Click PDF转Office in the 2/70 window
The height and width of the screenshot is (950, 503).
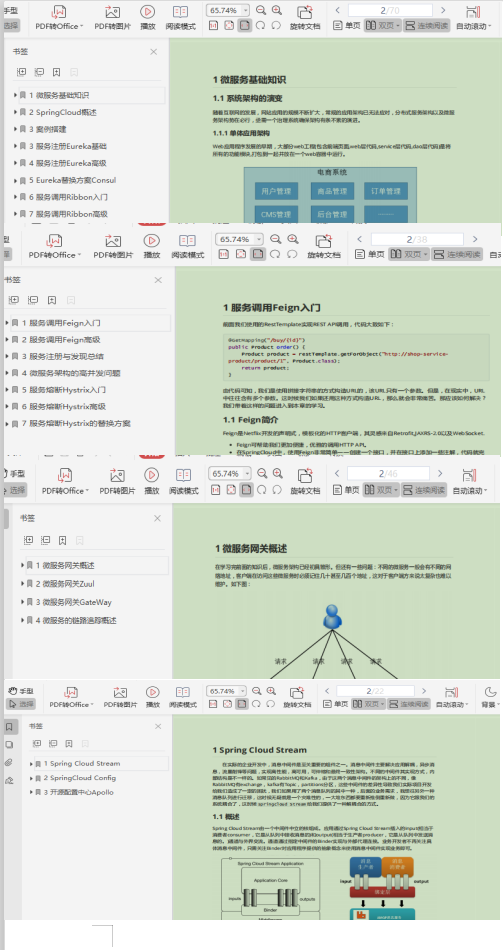click(59, 18)
